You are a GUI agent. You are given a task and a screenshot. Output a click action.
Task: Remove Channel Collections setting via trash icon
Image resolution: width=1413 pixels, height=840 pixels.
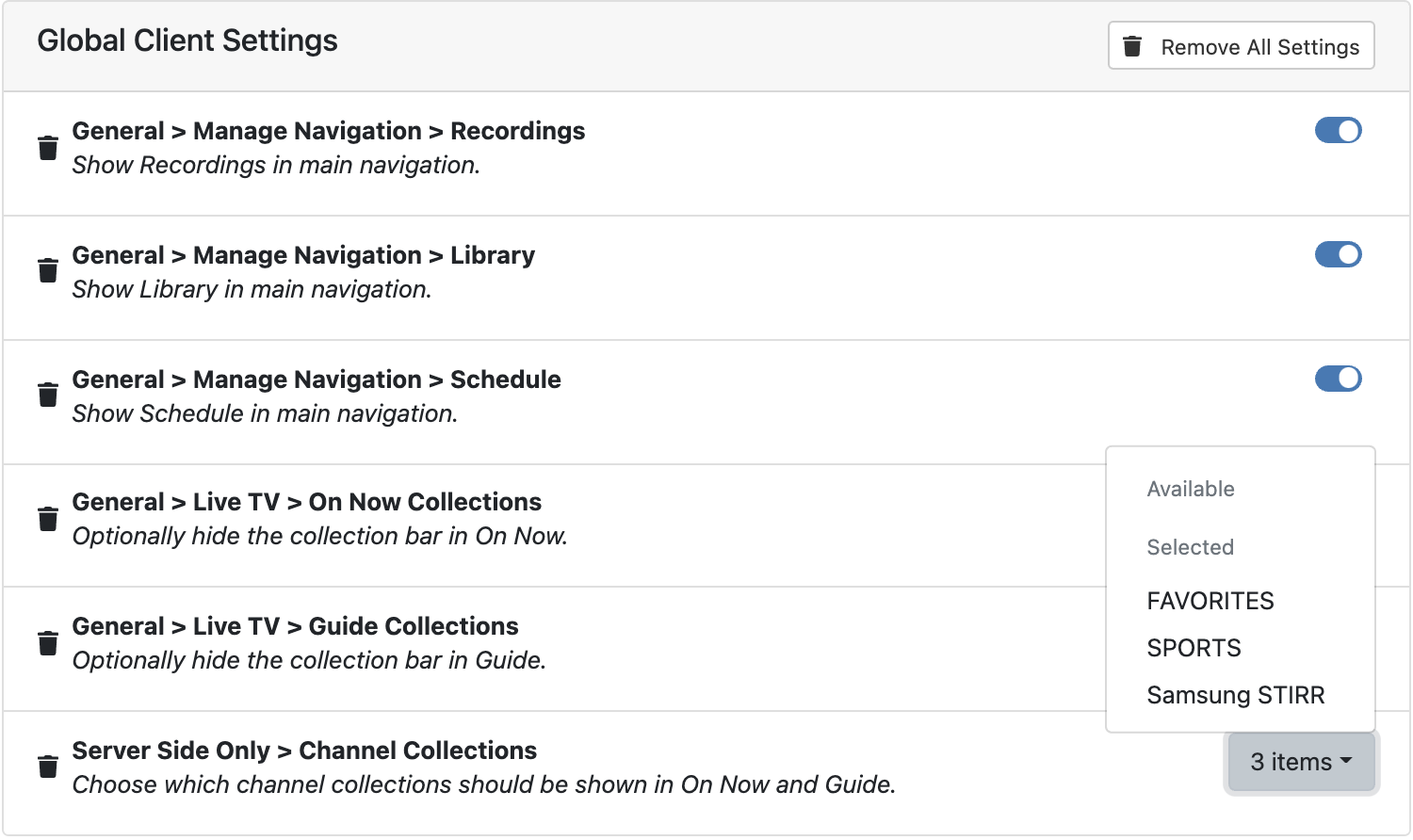pos(48,767)
